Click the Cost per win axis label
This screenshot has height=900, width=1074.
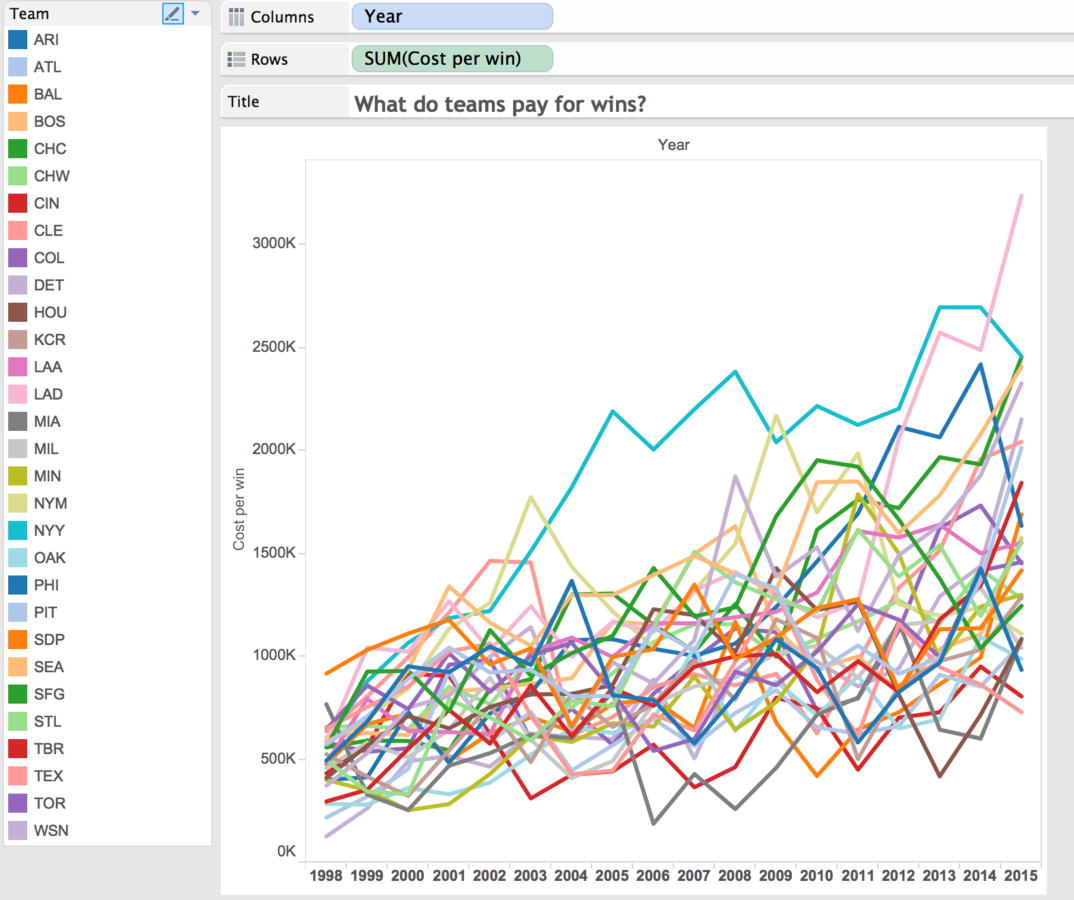pos(238,509)
